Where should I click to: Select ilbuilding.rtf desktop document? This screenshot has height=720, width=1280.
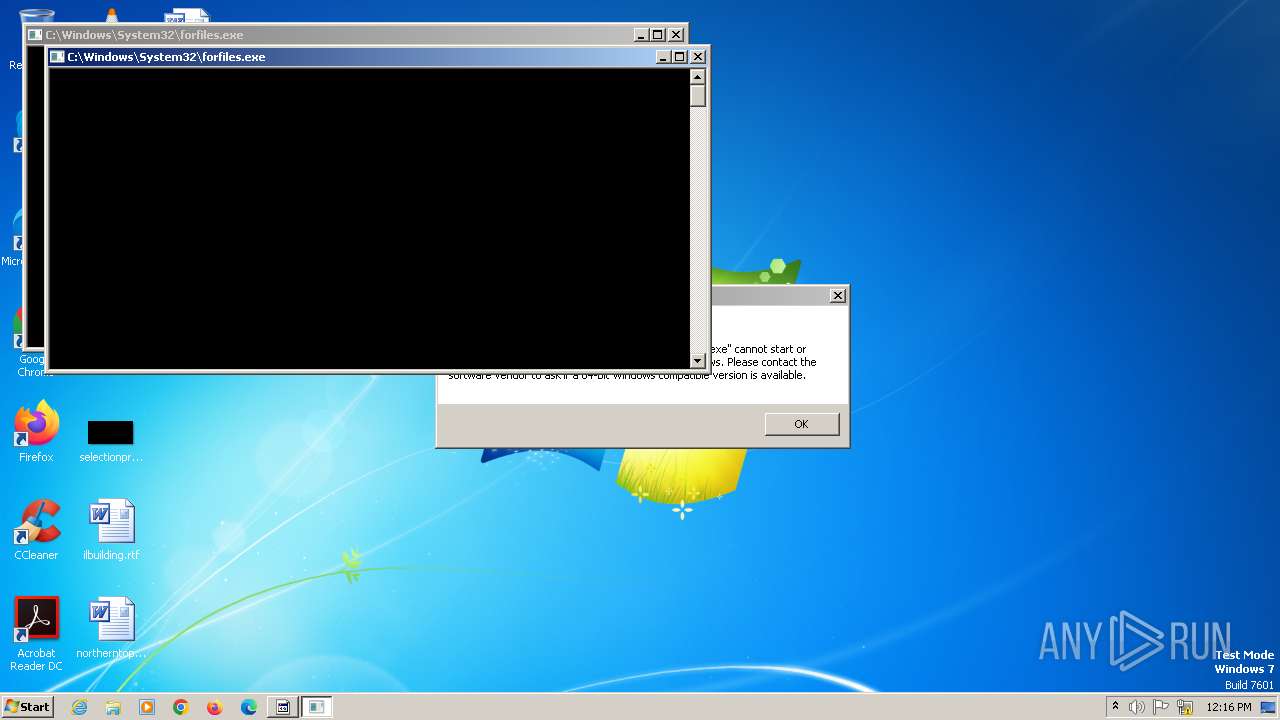tap(111, 530)
